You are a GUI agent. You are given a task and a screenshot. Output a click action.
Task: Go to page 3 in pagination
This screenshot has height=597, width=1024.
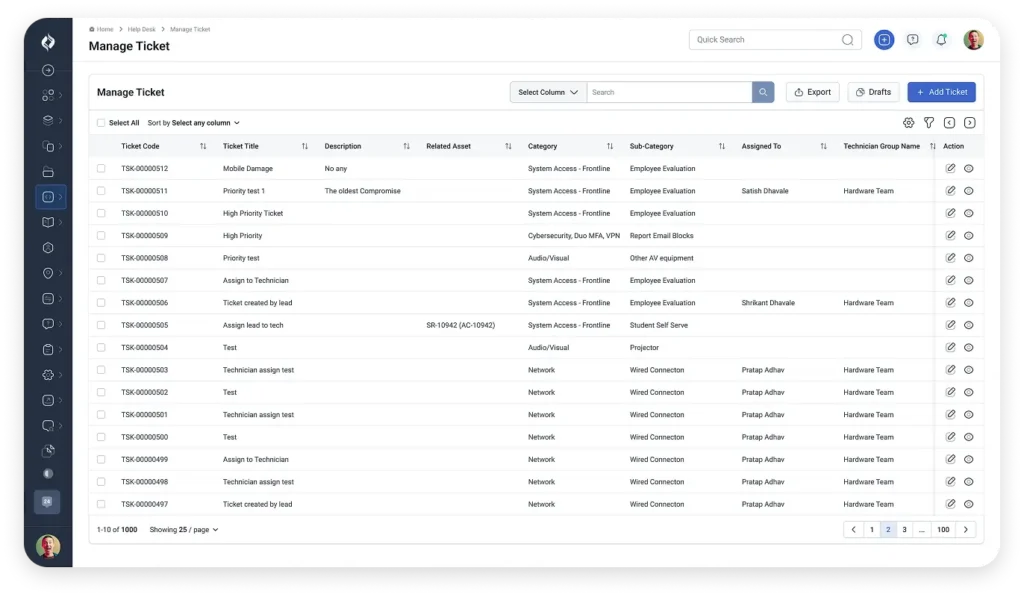coord(904,530)
